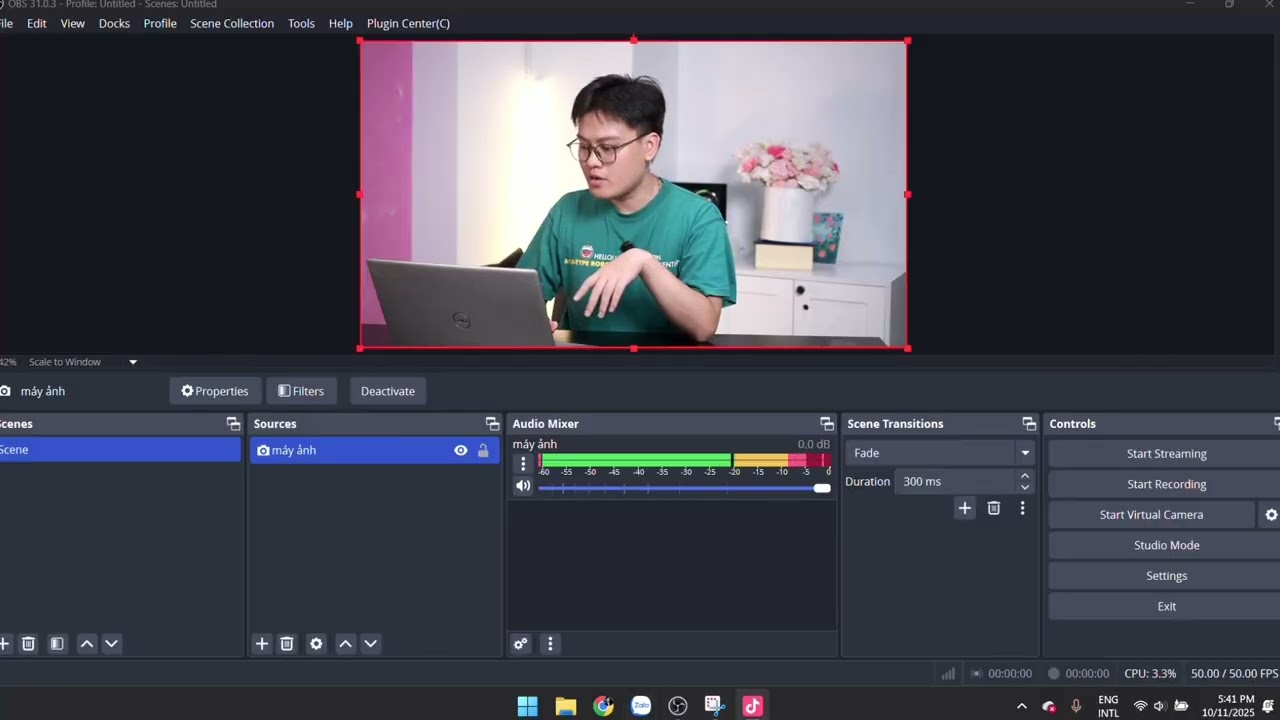The height and width of the screenshot is (720, 1280).
Task: Open advanced audio properties gears icon
Action: pyautogui.click(x=520, y=644)
